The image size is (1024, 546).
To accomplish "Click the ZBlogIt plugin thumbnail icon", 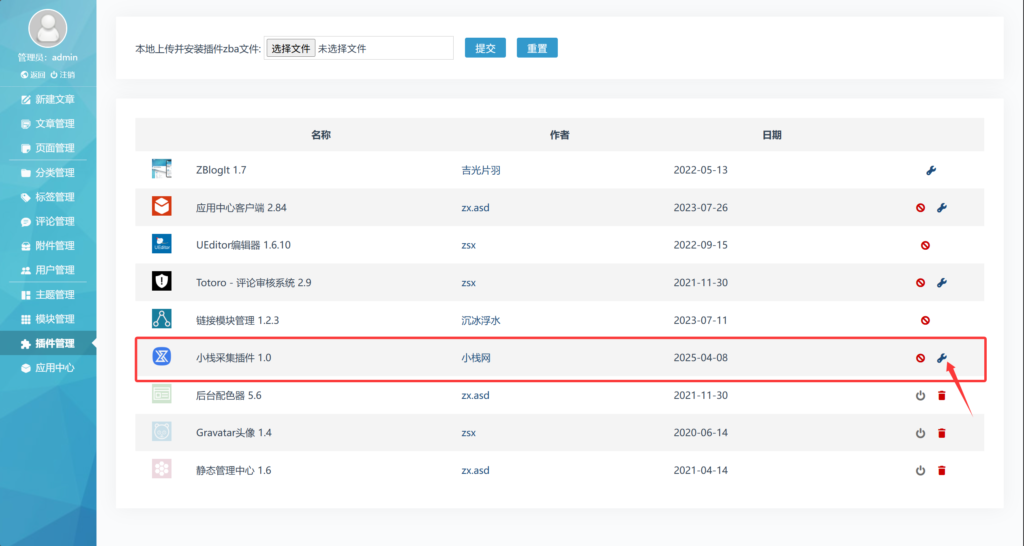I will point(161,169).
